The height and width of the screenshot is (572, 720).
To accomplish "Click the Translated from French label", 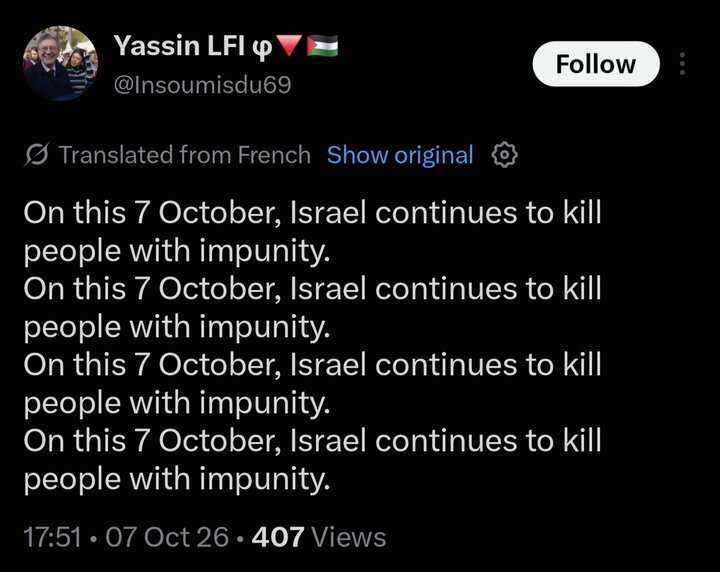I will pos(185,155).
